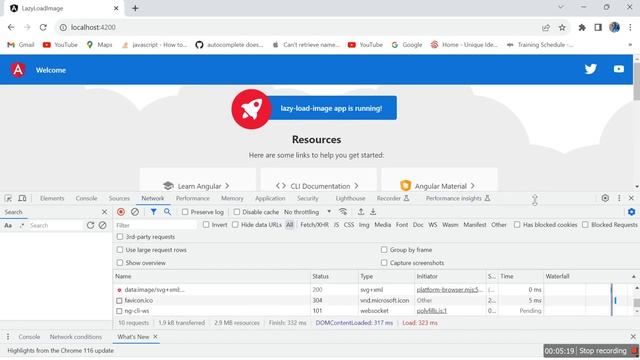
Task: Open the DevTools settings gear
Action: point(605,198)
